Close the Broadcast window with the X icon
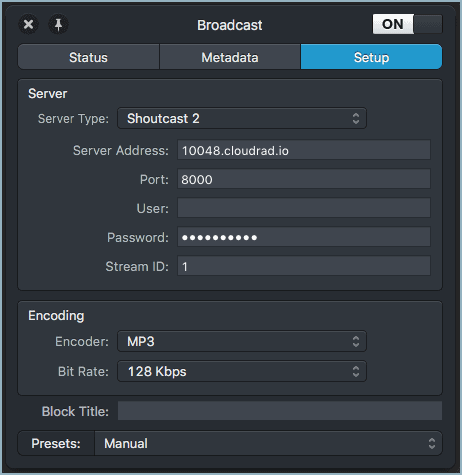The width and height of the screenshot is (462, 475). click(x=28, y=24)
